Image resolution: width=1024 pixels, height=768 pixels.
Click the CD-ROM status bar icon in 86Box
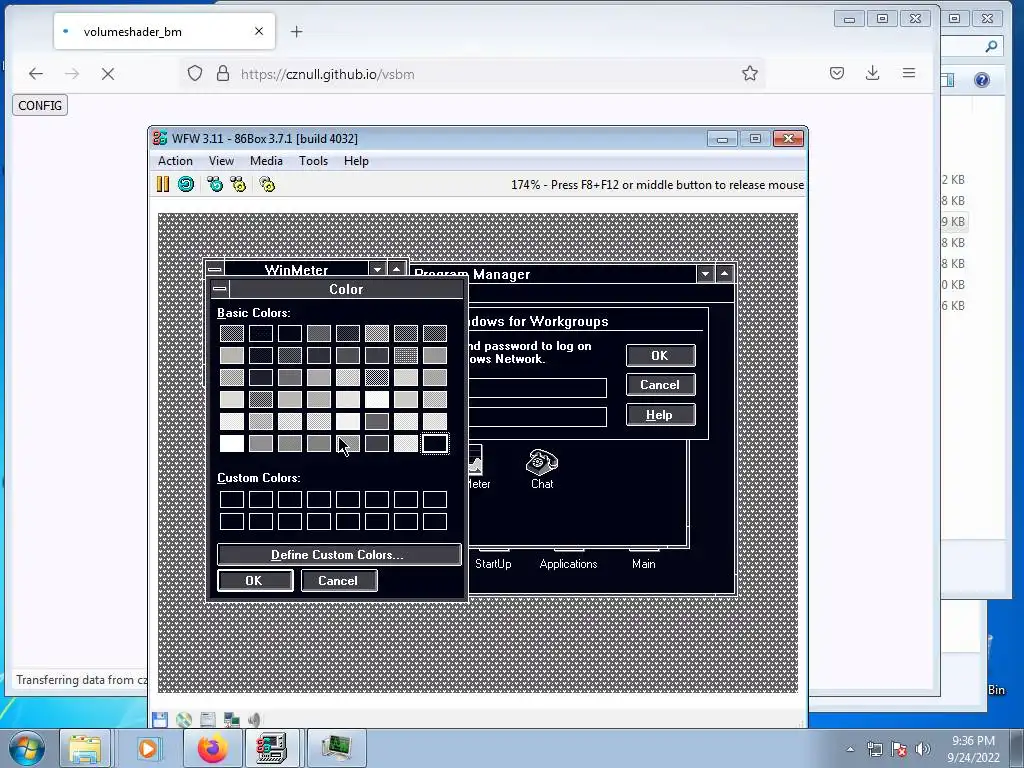(184, 720)
